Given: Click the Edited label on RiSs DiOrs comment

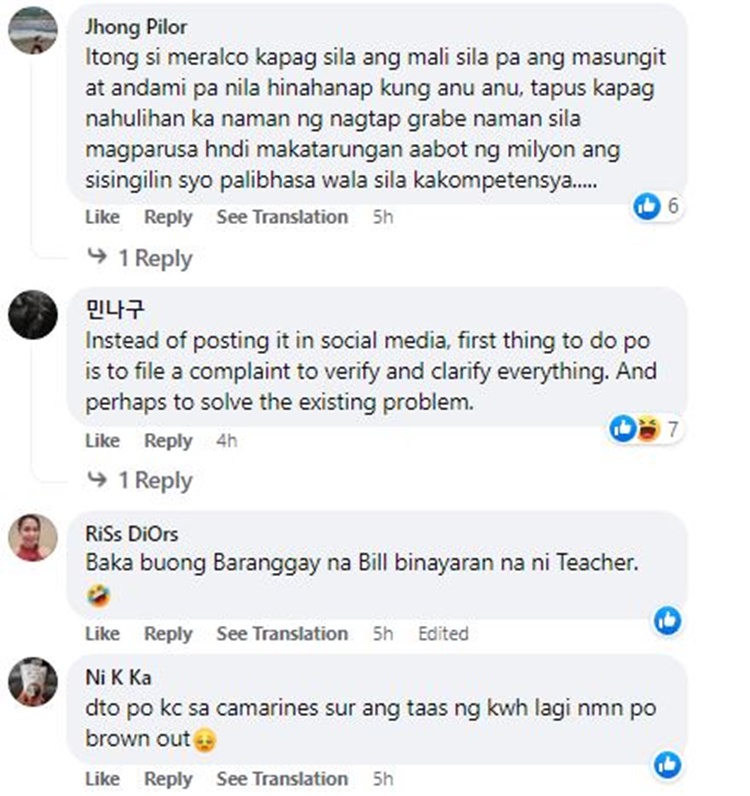Looking at the screenshot, I should click(x=443, y=634).
